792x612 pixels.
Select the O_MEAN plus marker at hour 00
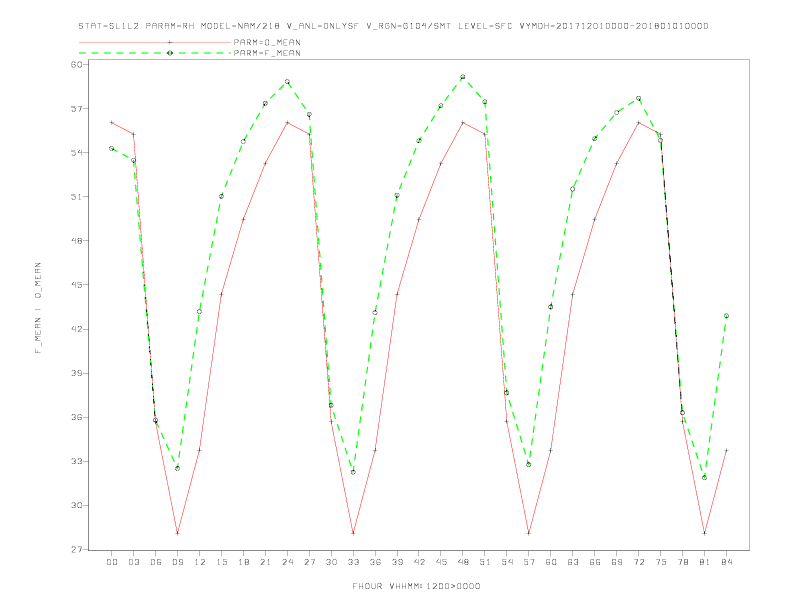(112, 122)
